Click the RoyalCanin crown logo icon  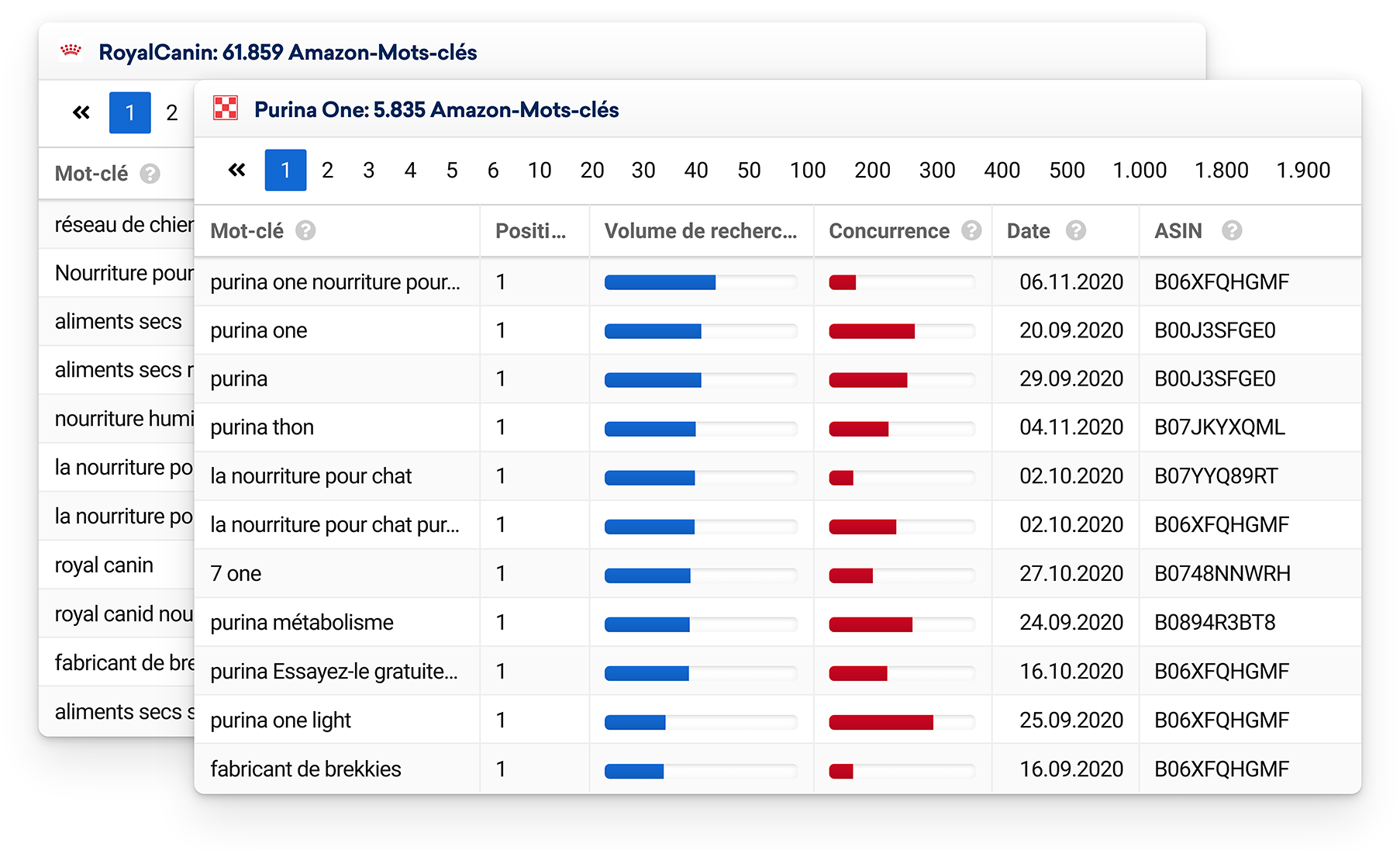click(x=71, y=50)
